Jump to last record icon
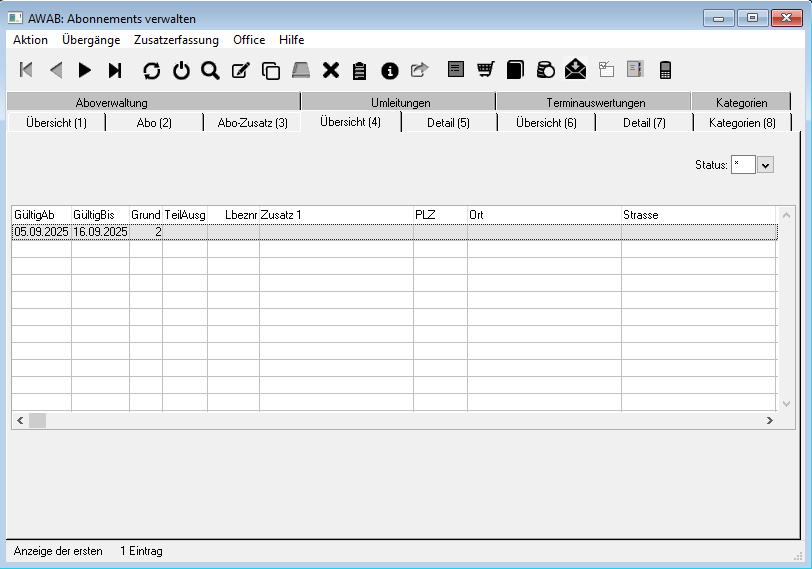The image size is (812, 569). pyautogui.click(x=115, y=70)
